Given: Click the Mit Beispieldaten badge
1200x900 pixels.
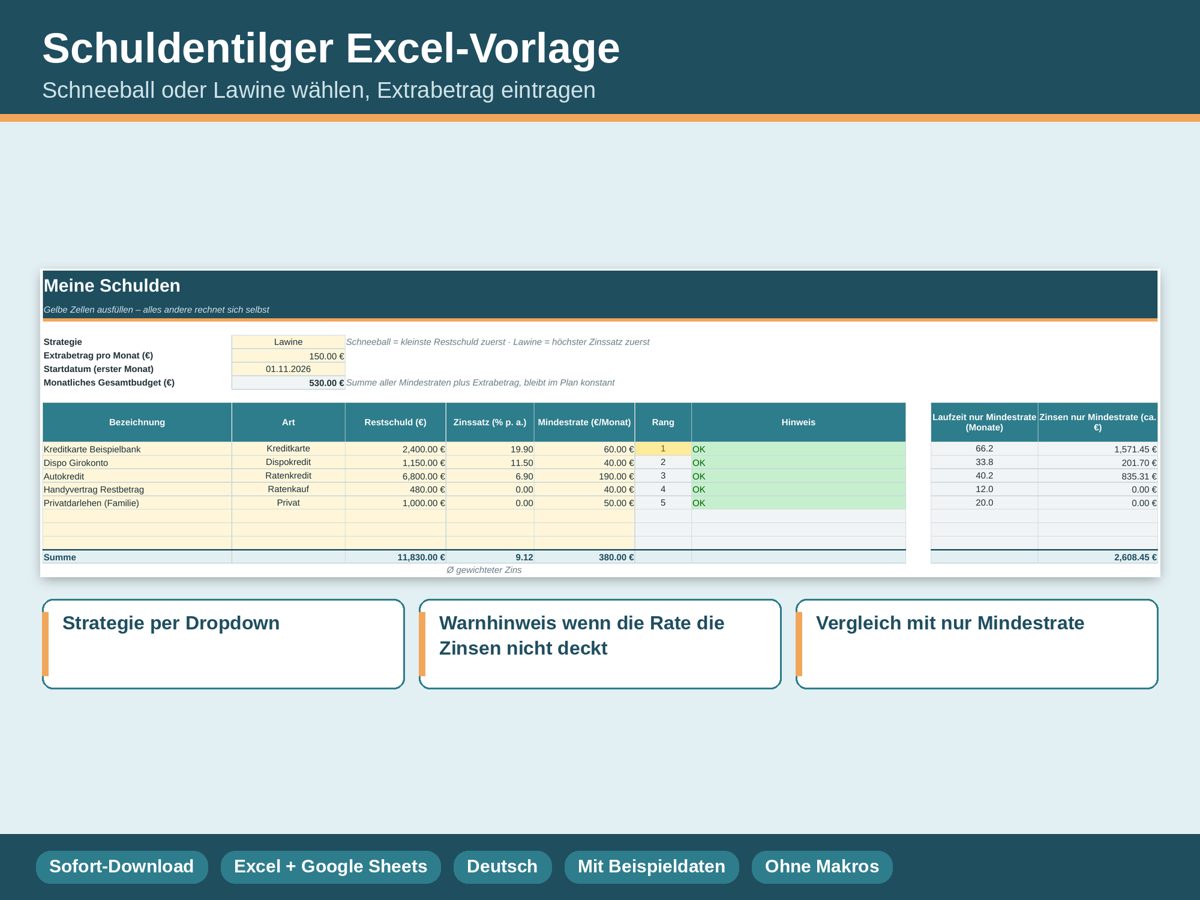Looking at the screenshot, I should [x=651, y=867].
